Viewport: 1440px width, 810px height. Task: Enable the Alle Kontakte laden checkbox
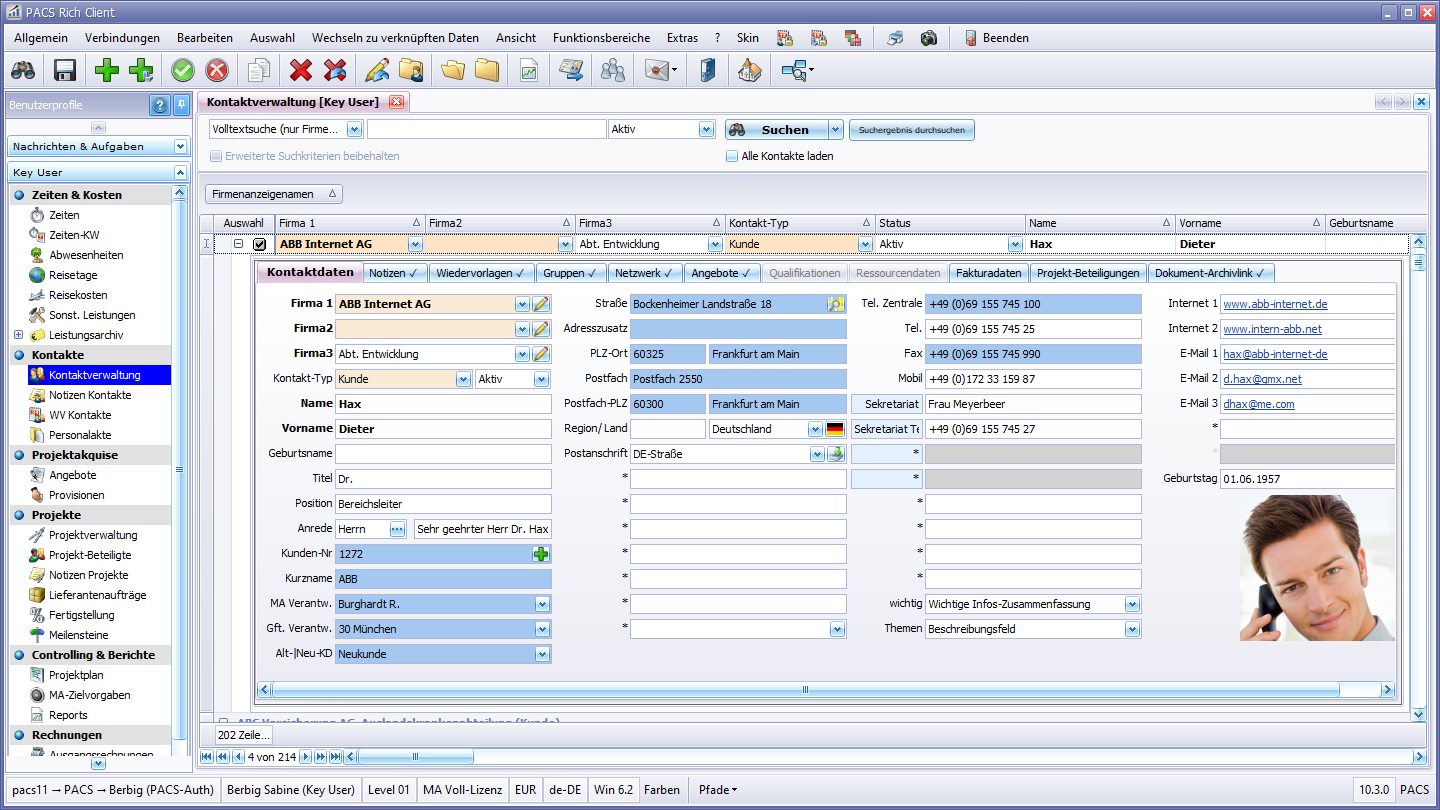click(732, 156)
